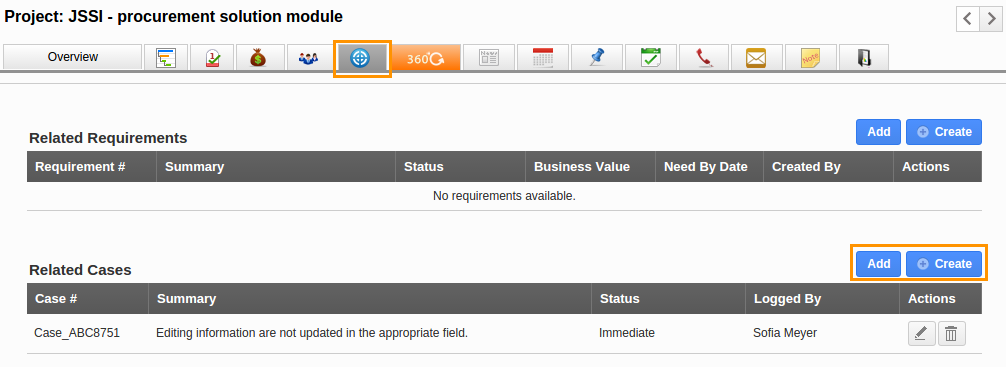Open the door exit tab icon
The width and height of the screenshot is (1006, 367).
click(x=864, y=57)
